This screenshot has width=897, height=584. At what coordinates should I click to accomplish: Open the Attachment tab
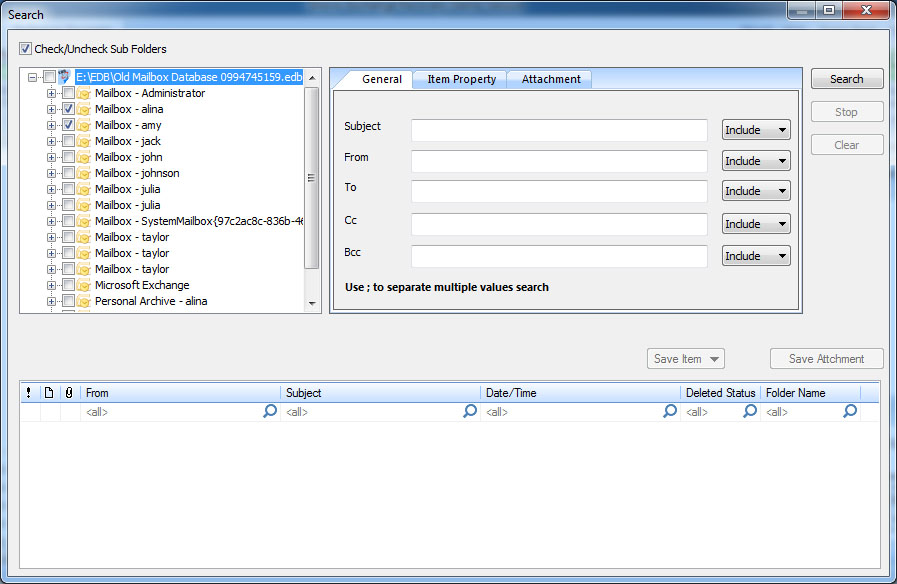tap(551, 79)
